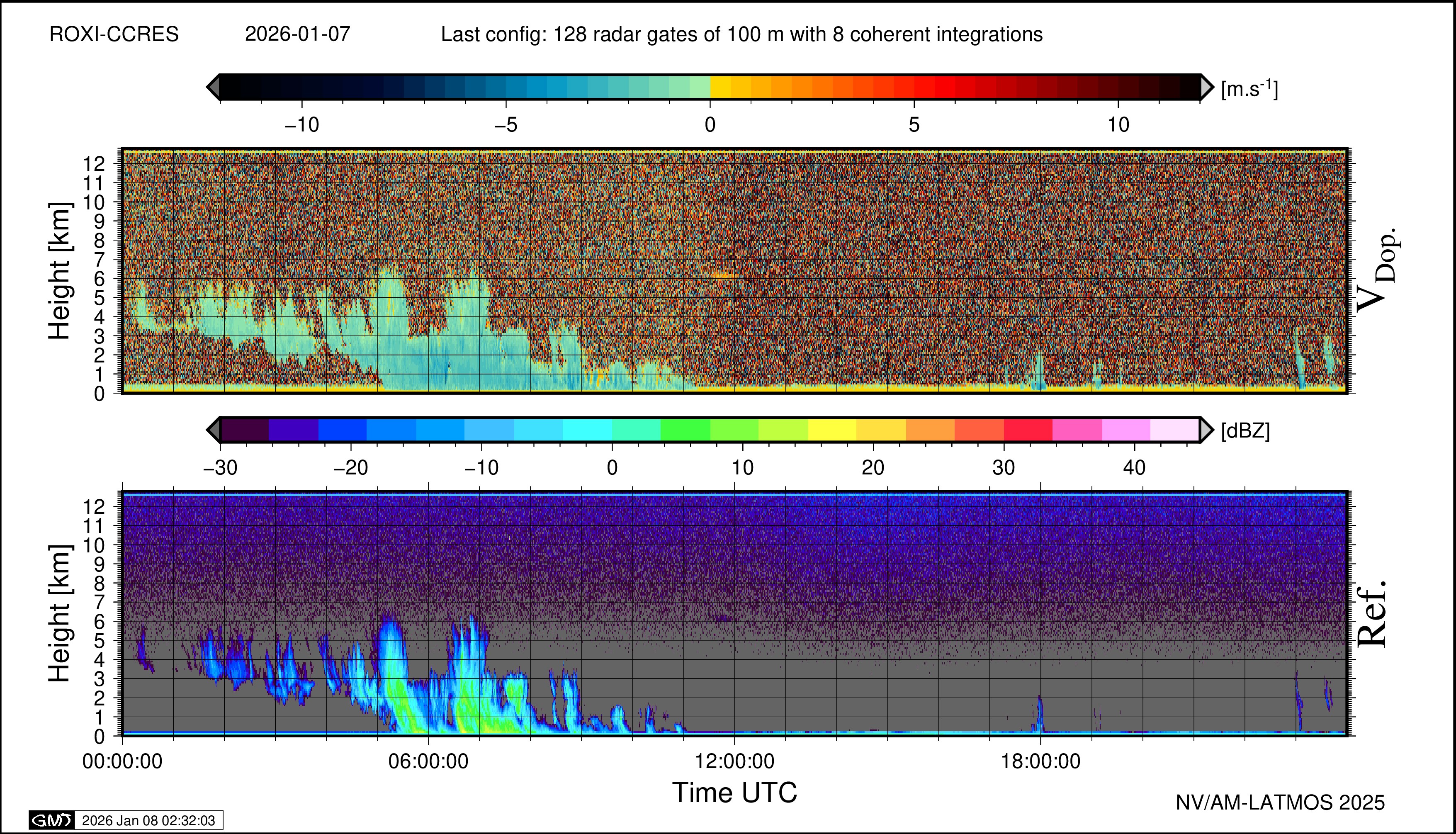Click the zero point on velocity colorbar
This screenshot has height=834, width=1456.
(x=710, y=87)
